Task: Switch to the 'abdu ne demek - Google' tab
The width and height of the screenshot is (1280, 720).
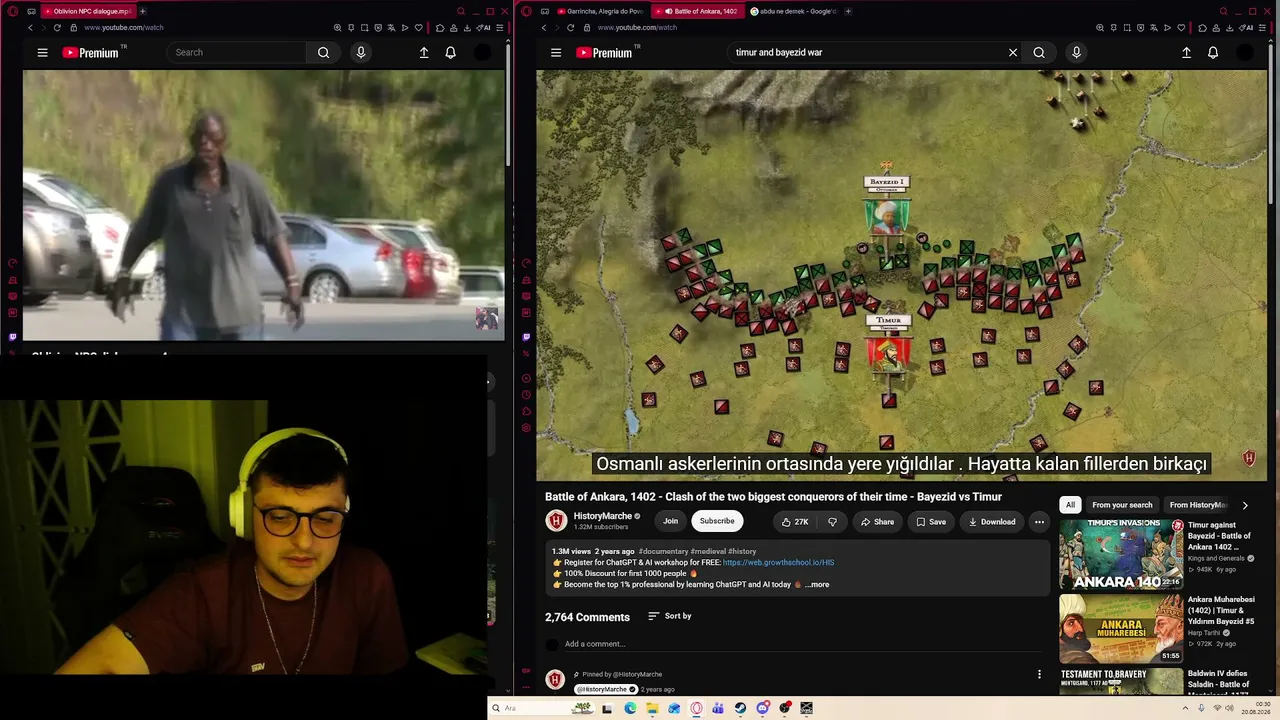Action: (x=794, y=11)
